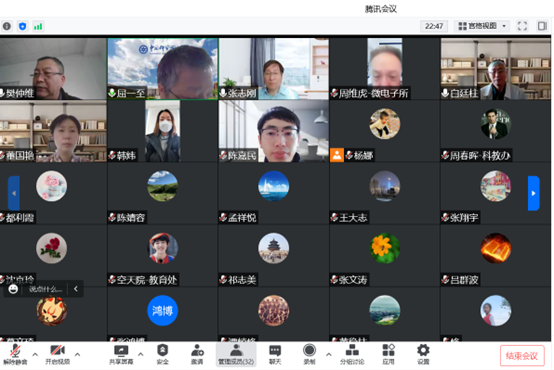Click 都利霞's flower avatar
Image resolution: width=554 pixels, height=370 pixels.
52,186
